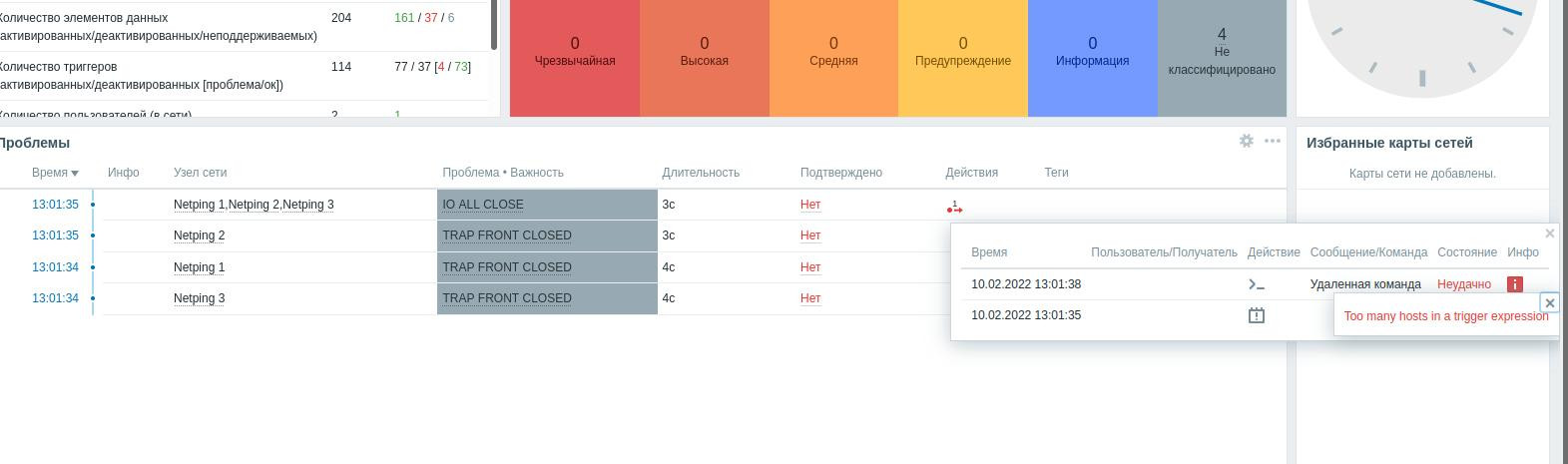
Task: Sort problems by Время column
Action: (x=55, y=173)
